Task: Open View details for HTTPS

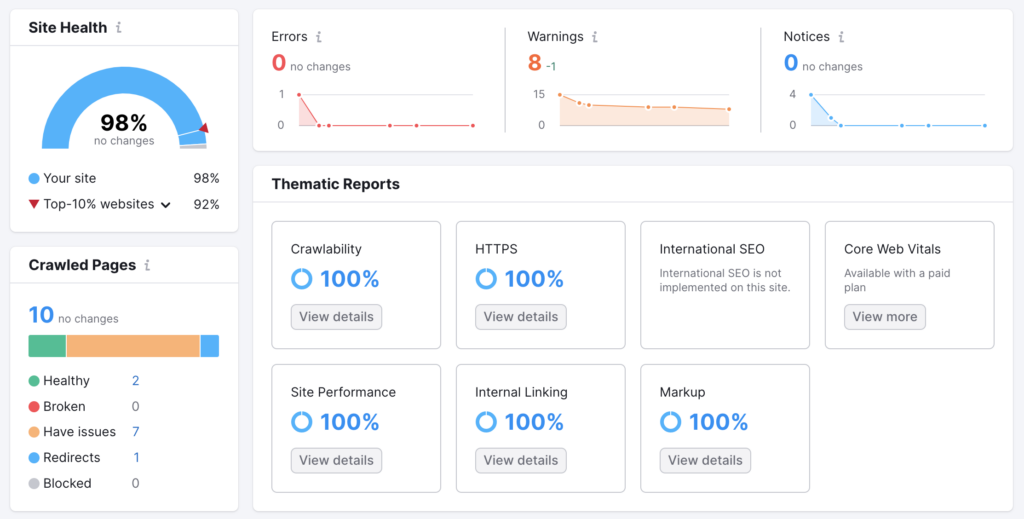Action: tap(520, 317)
